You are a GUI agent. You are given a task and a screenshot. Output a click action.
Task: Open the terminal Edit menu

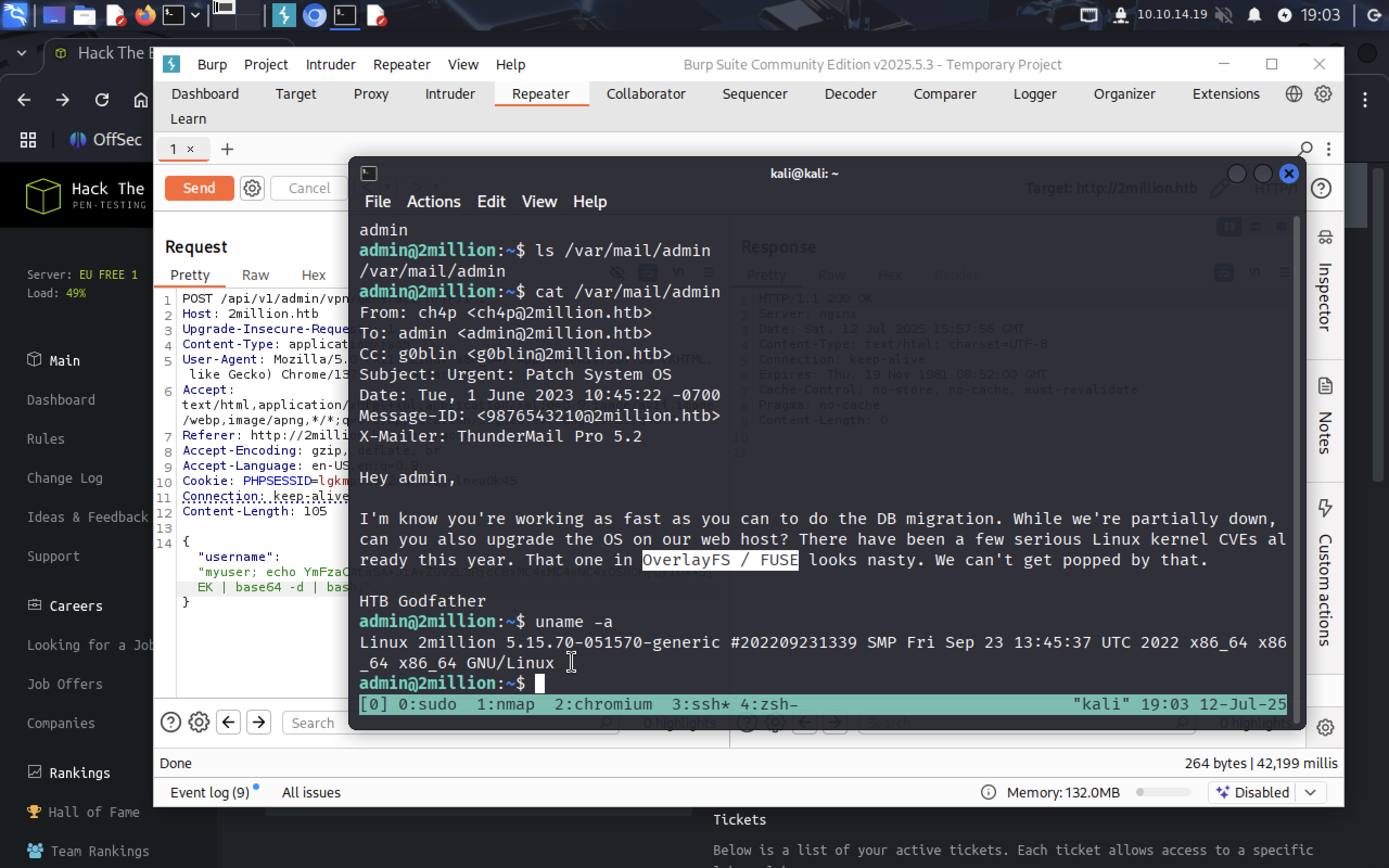(492, 201)
